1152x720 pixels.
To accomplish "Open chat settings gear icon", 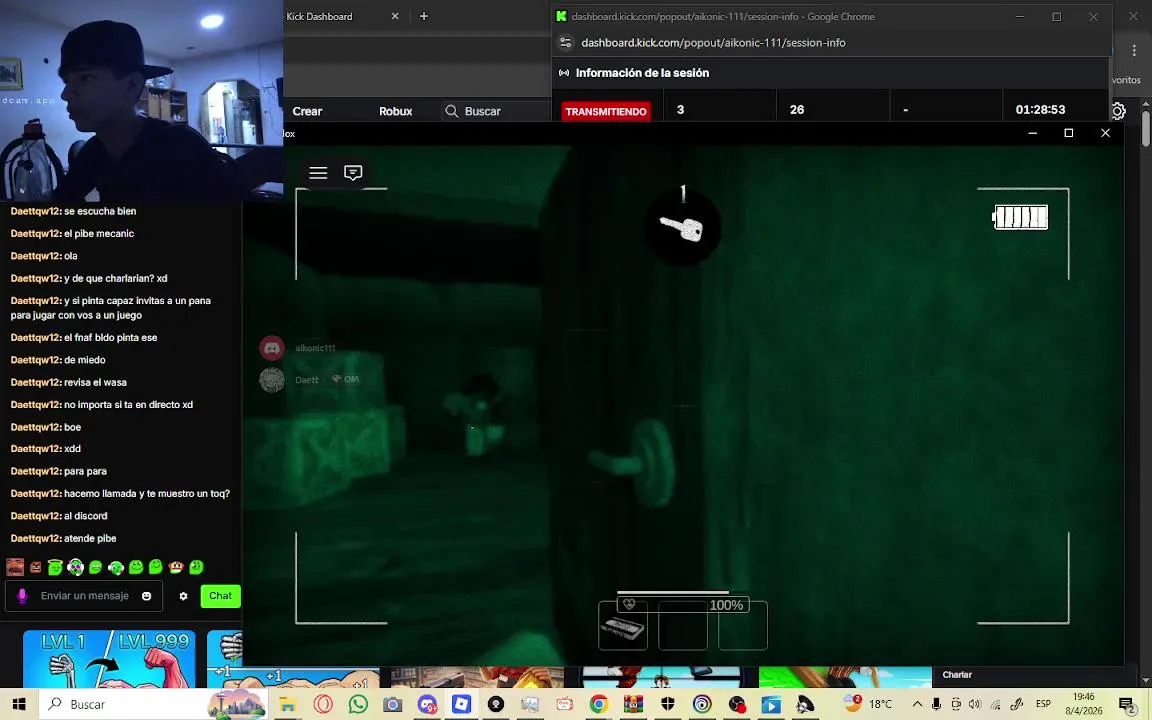I will pyautogui.click(x=184, y=596).
